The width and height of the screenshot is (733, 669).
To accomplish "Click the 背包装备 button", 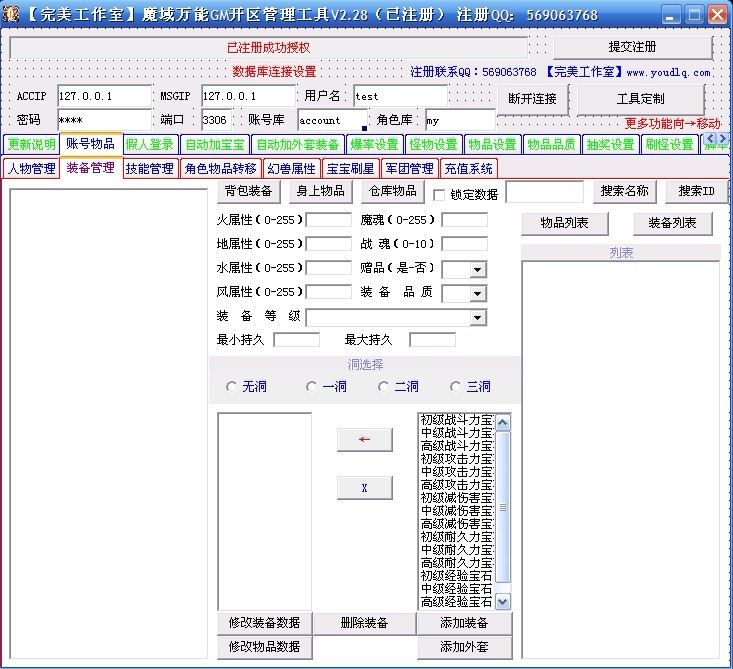I will 249,191.
